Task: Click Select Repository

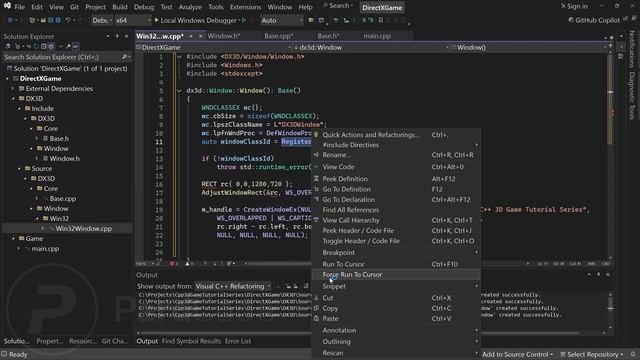Action: pyautogui.click(x=592, y=354)
